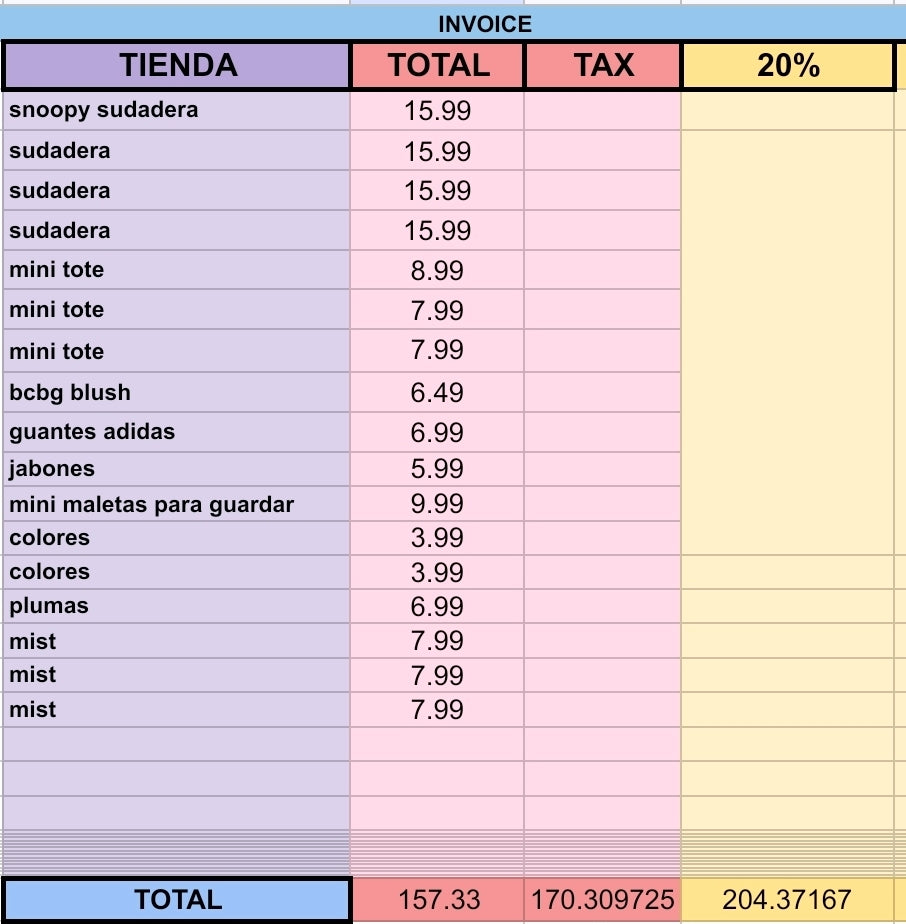Select the 'guantes adidas' cell
This screenshot has width=906, height=924.
[x=176, y=432]
